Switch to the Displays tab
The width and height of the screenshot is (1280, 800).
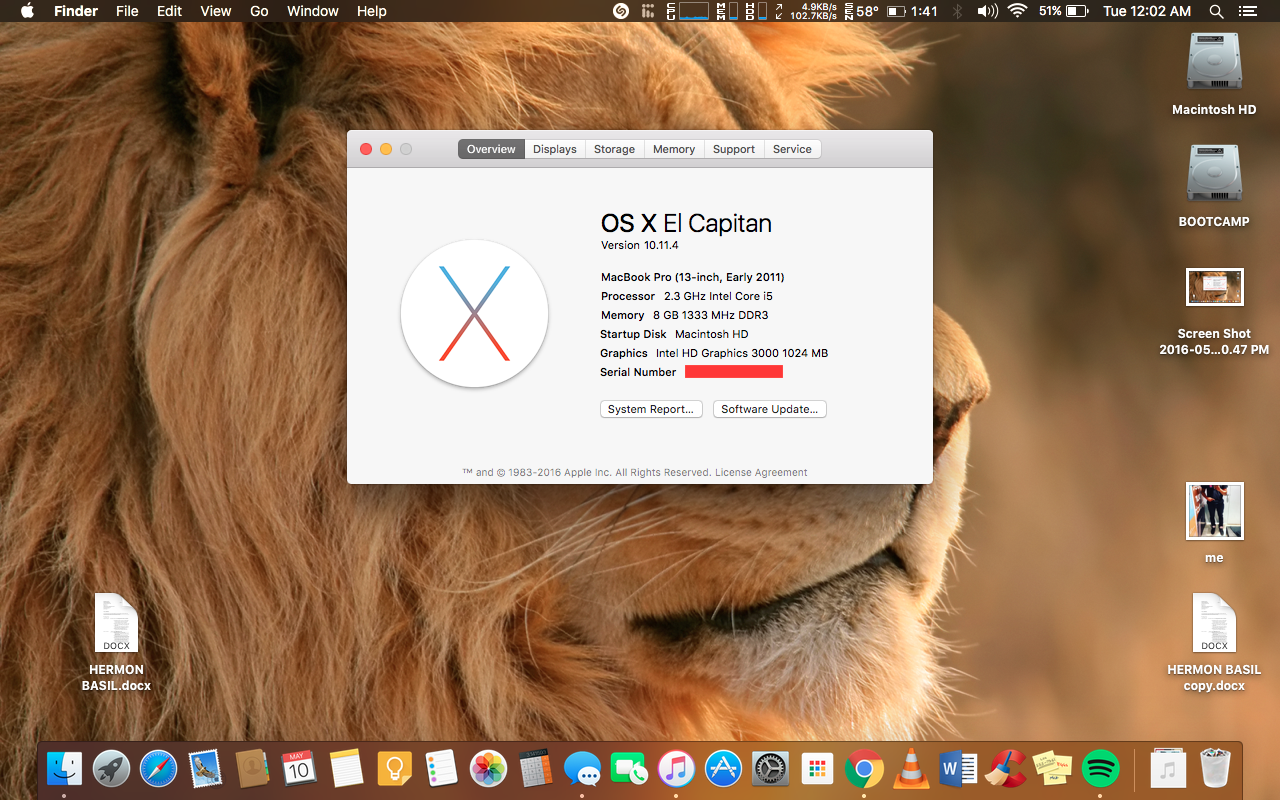(x=555, y=149)
